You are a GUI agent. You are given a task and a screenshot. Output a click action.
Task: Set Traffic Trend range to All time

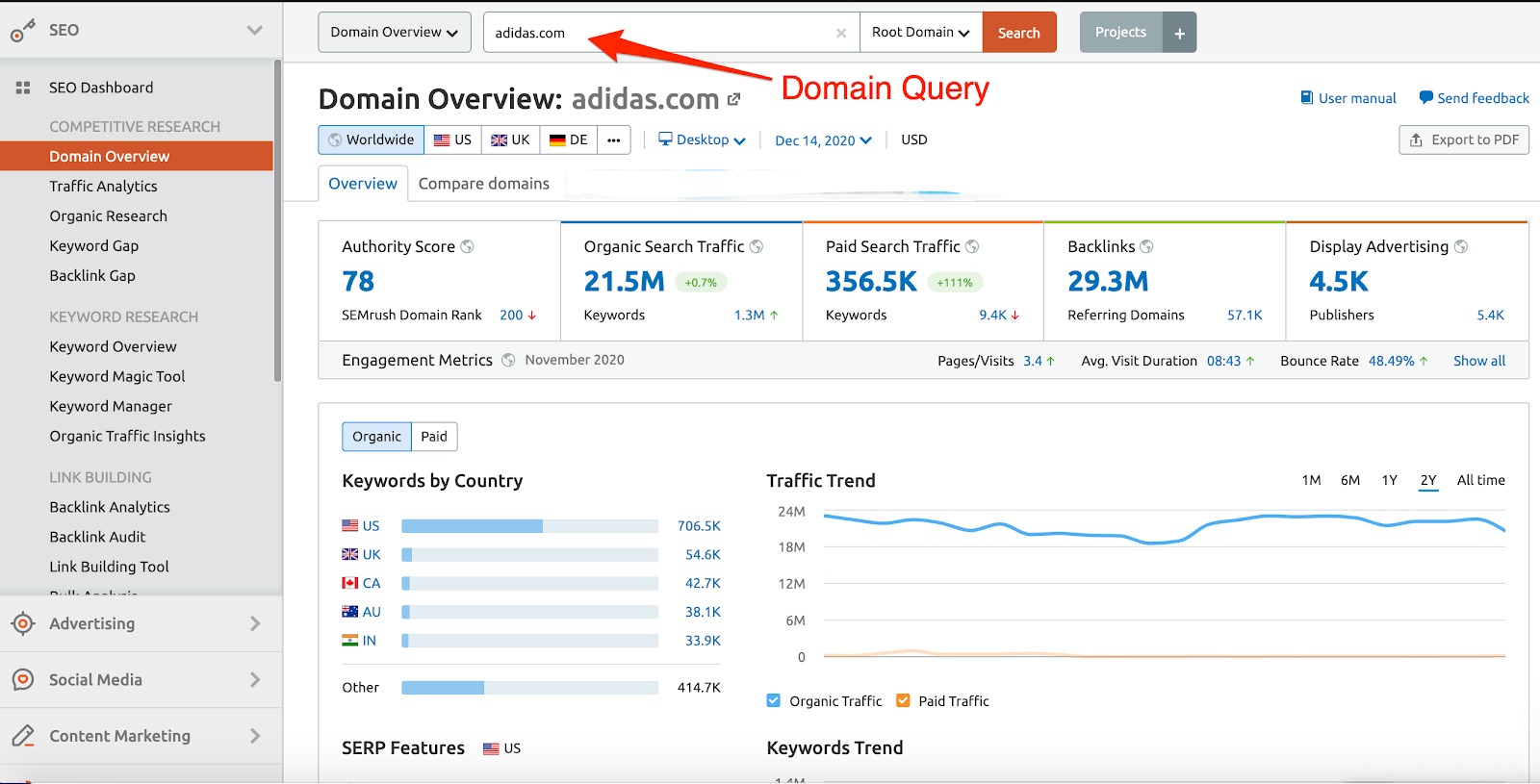pyautogui.click(x=1480, y=480)
